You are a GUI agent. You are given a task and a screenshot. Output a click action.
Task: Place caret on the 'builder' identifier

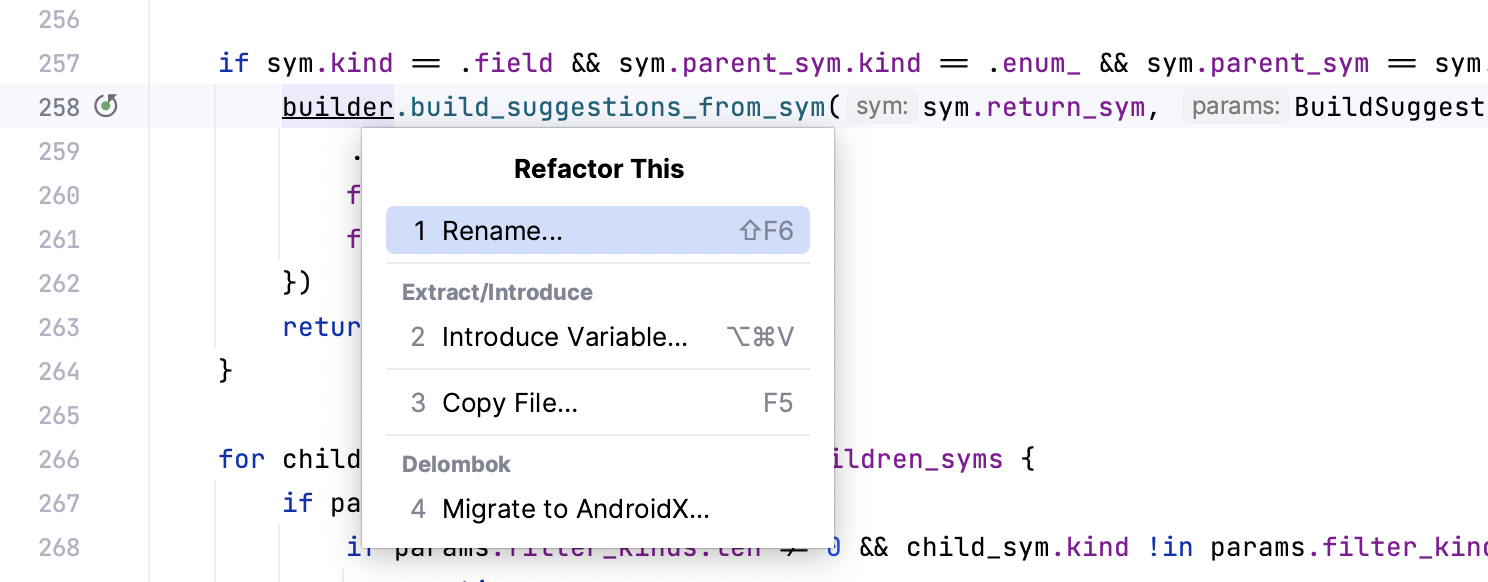pos(337,106)
